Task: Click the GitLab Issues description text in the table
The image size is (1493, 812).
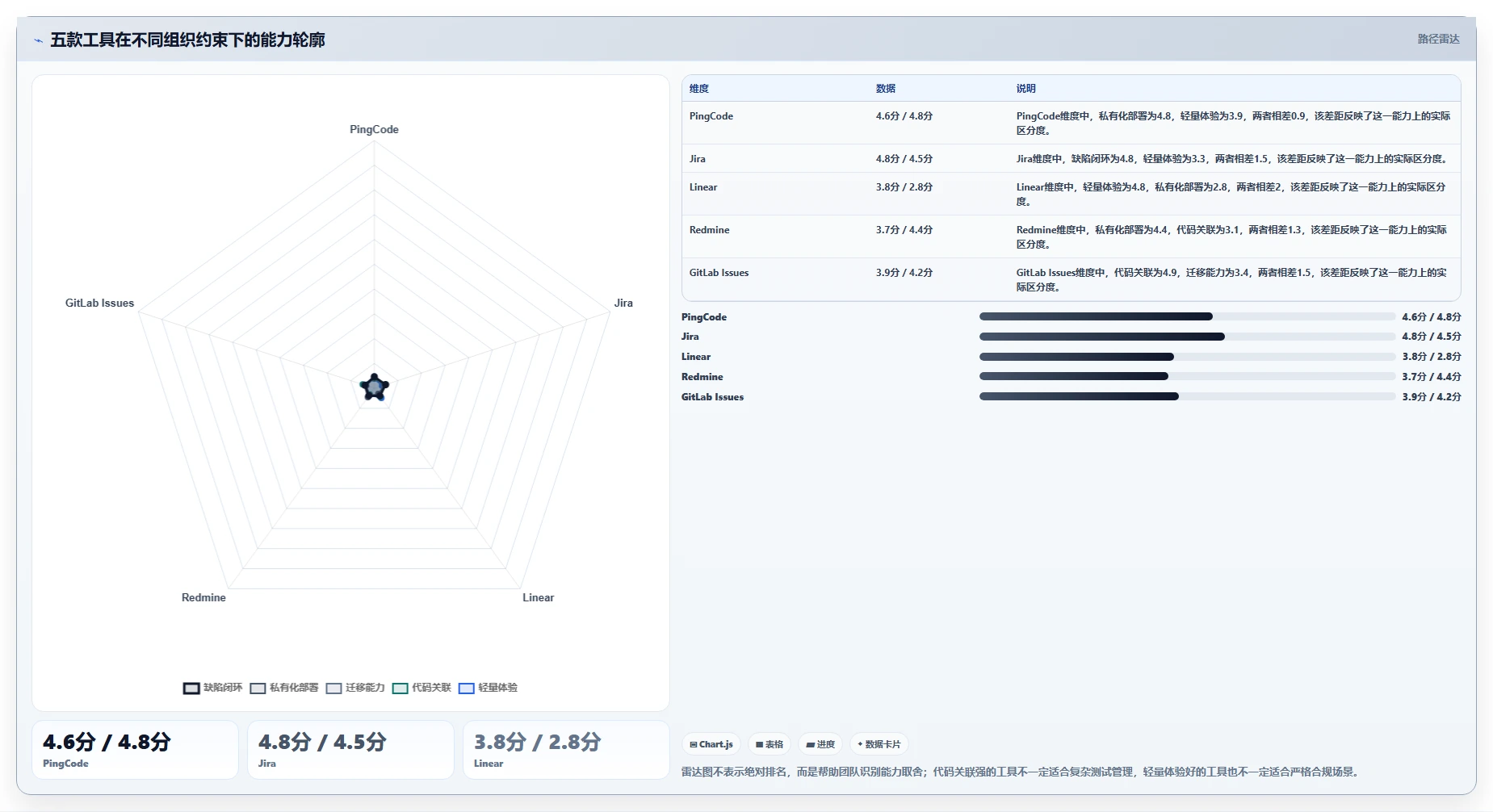Action: (1231, 280)
